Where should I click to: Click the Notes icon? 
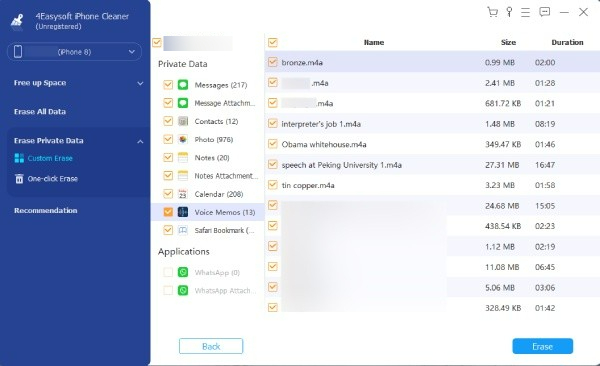pos(183,157)
